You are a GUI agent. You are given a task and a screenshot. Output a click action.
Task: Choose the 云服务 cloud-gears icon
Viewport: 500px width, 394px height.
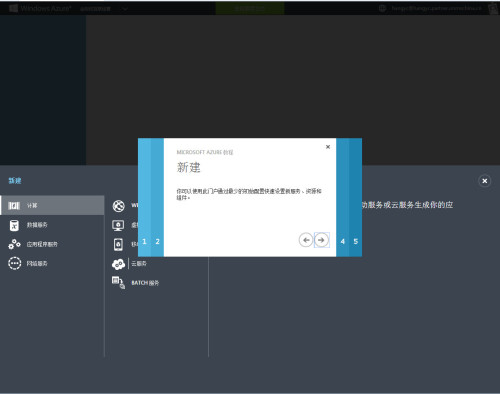pyautogui.click(x=118, y=264)
